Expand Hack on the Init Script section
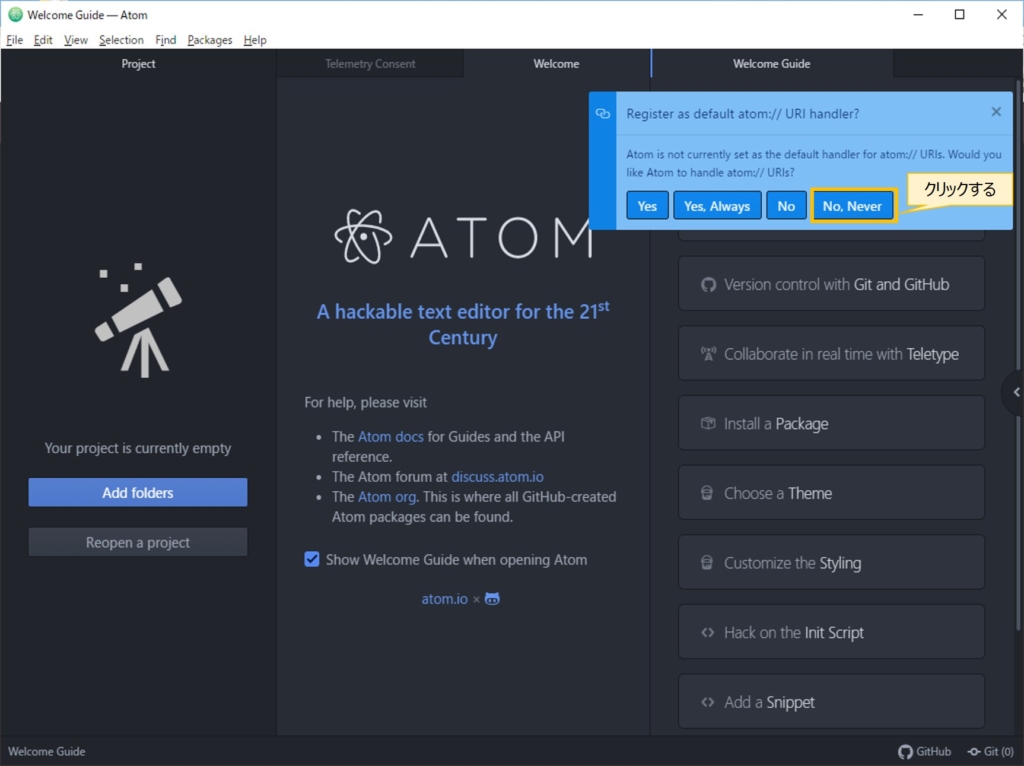Screen dimensions: 1024x766 (x=831, y=632)
